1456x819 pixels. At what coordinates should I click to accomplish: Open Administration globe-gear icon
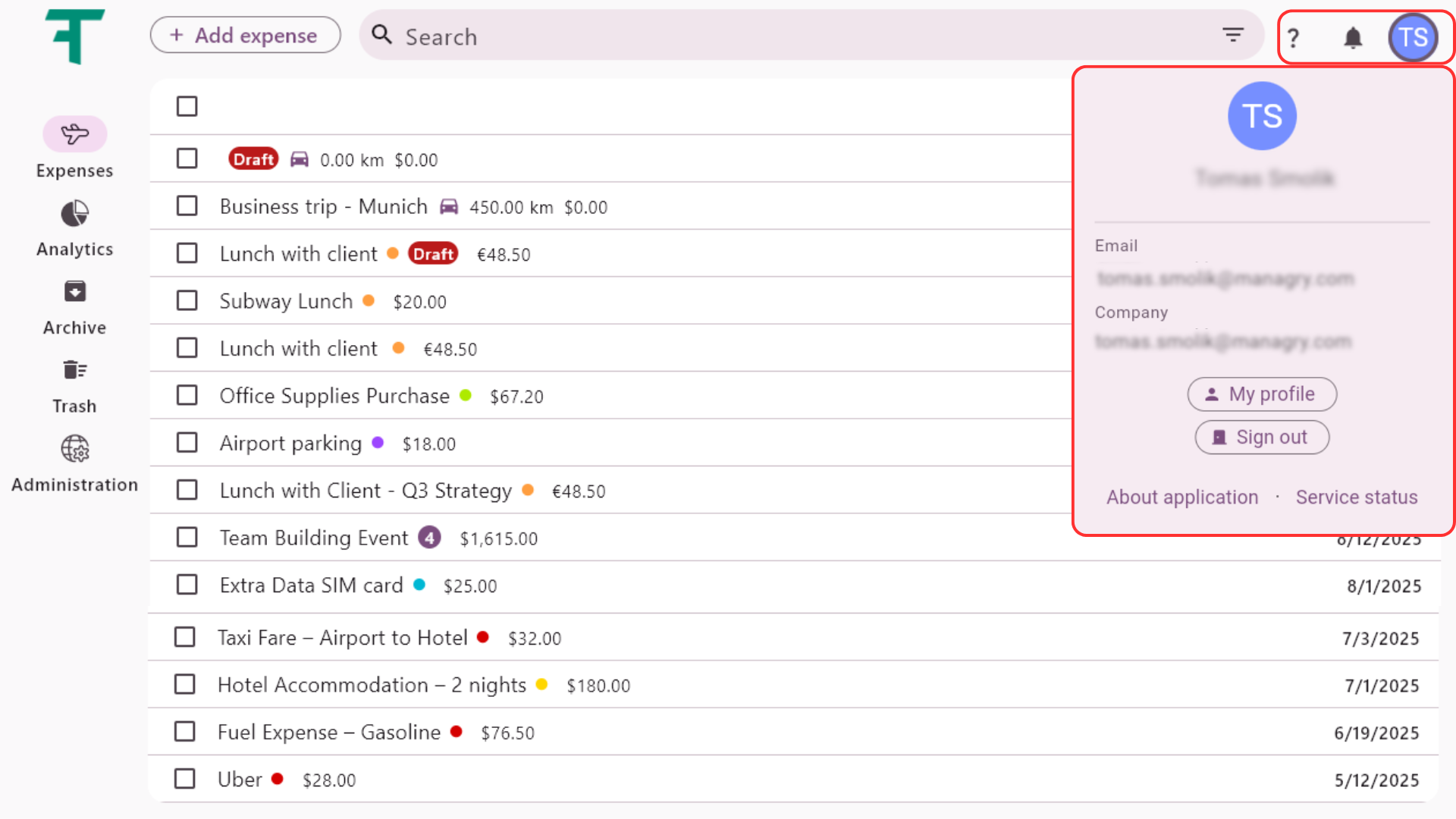pos(74,449)
